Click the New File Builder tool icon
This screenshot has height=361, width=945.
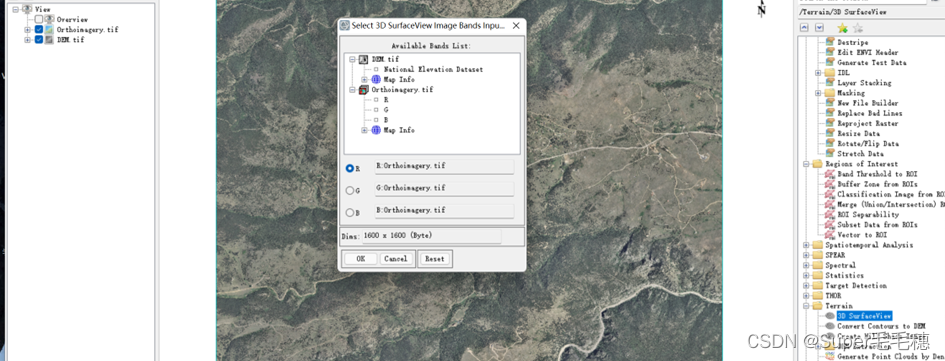click(x=830, y=103)
